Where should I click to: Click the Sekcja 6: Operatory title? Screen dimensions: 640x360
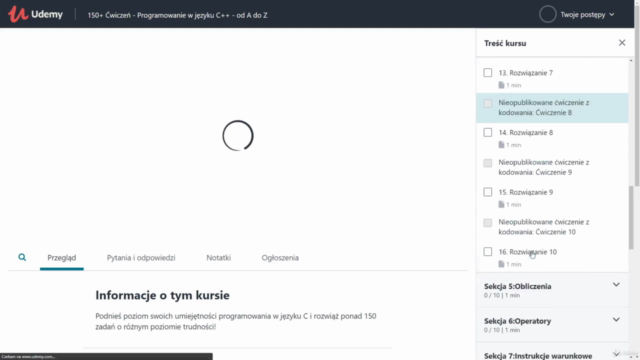(x=518, y=321)
